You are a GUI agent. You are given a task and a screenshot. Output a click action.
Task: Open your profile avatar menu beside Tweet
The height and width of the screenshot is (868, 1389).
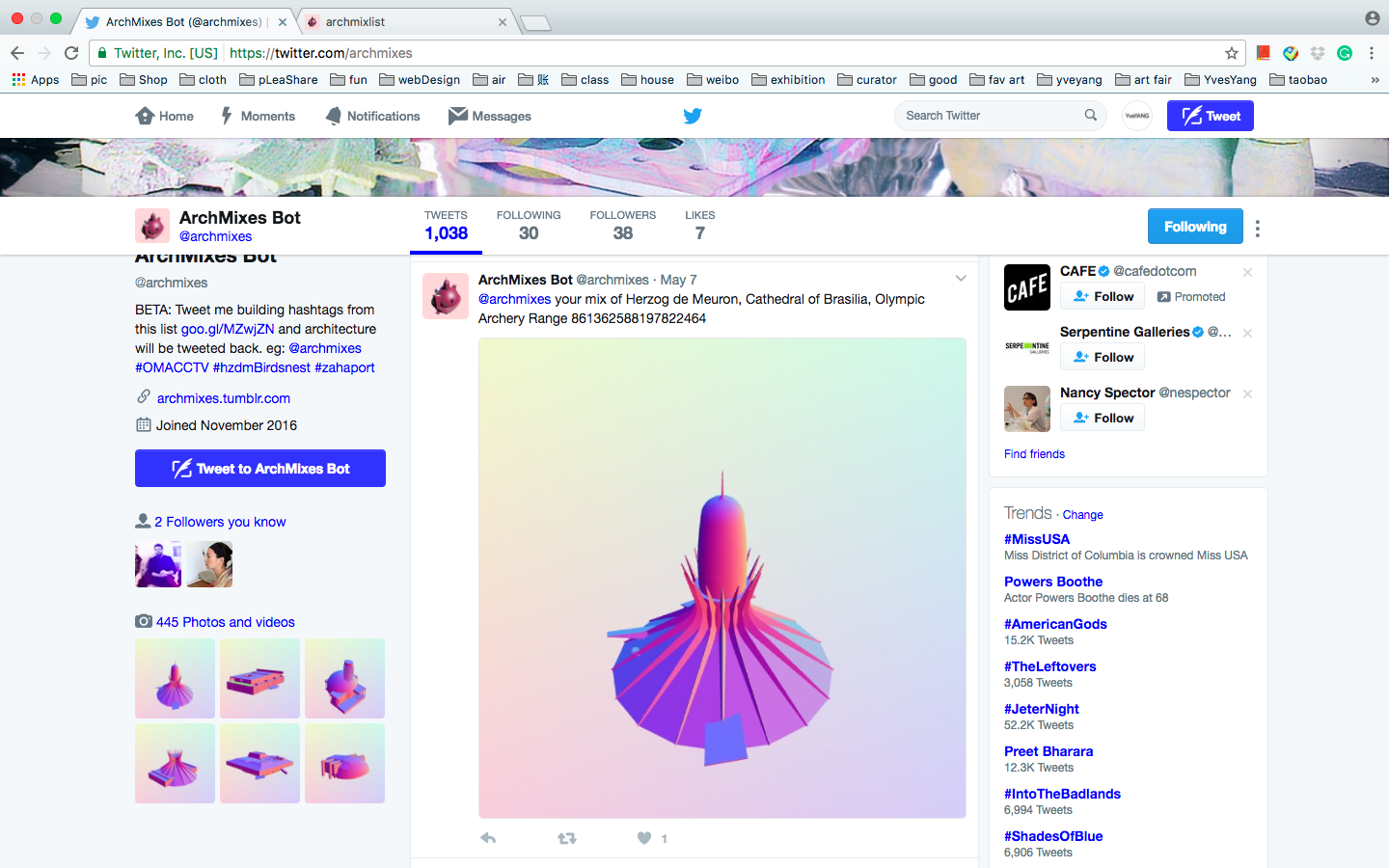click(1137, 116)
